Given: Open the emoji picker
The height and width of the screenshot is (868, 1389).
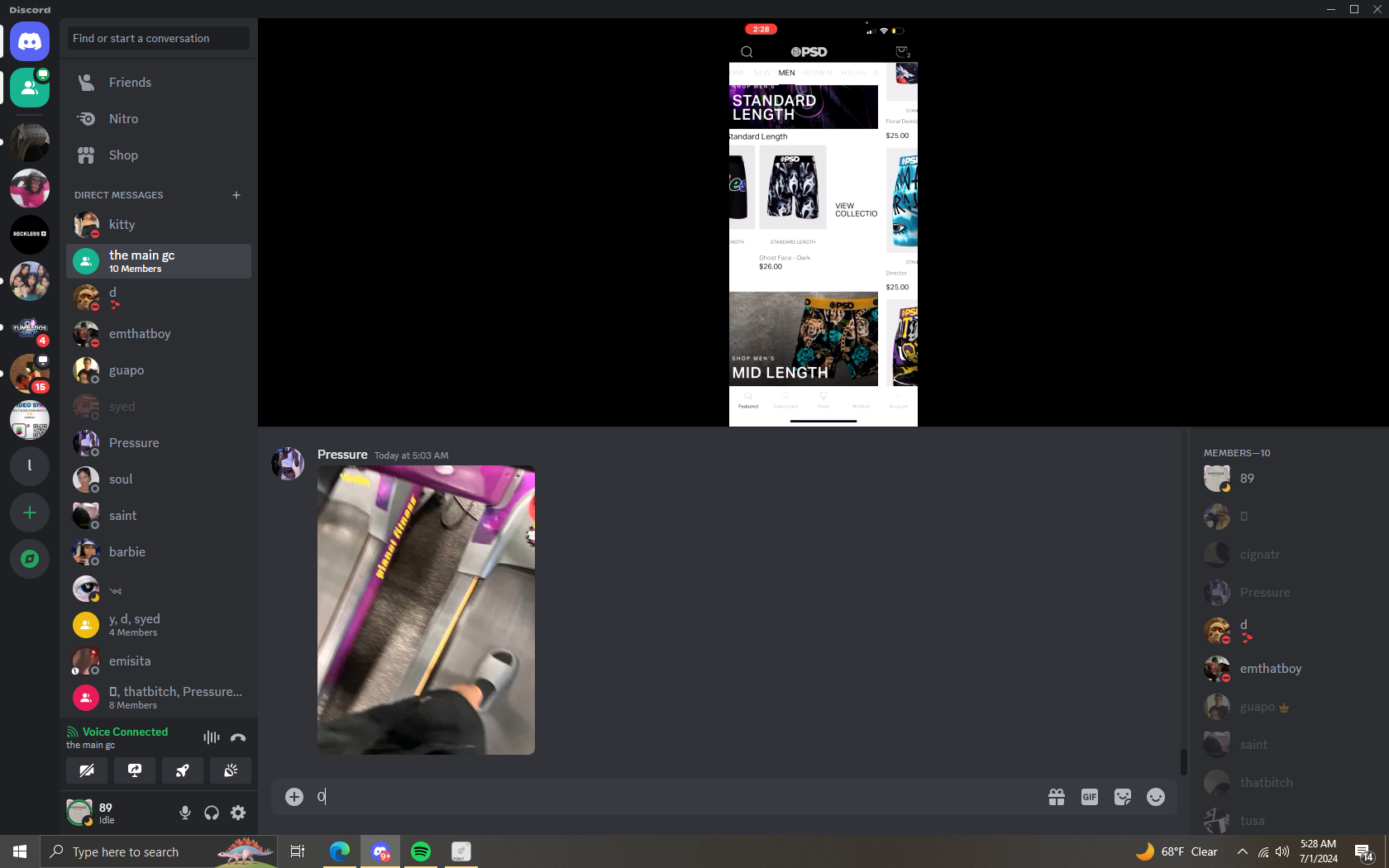Looking at the screenshot, I should (x=1156, y=797).
